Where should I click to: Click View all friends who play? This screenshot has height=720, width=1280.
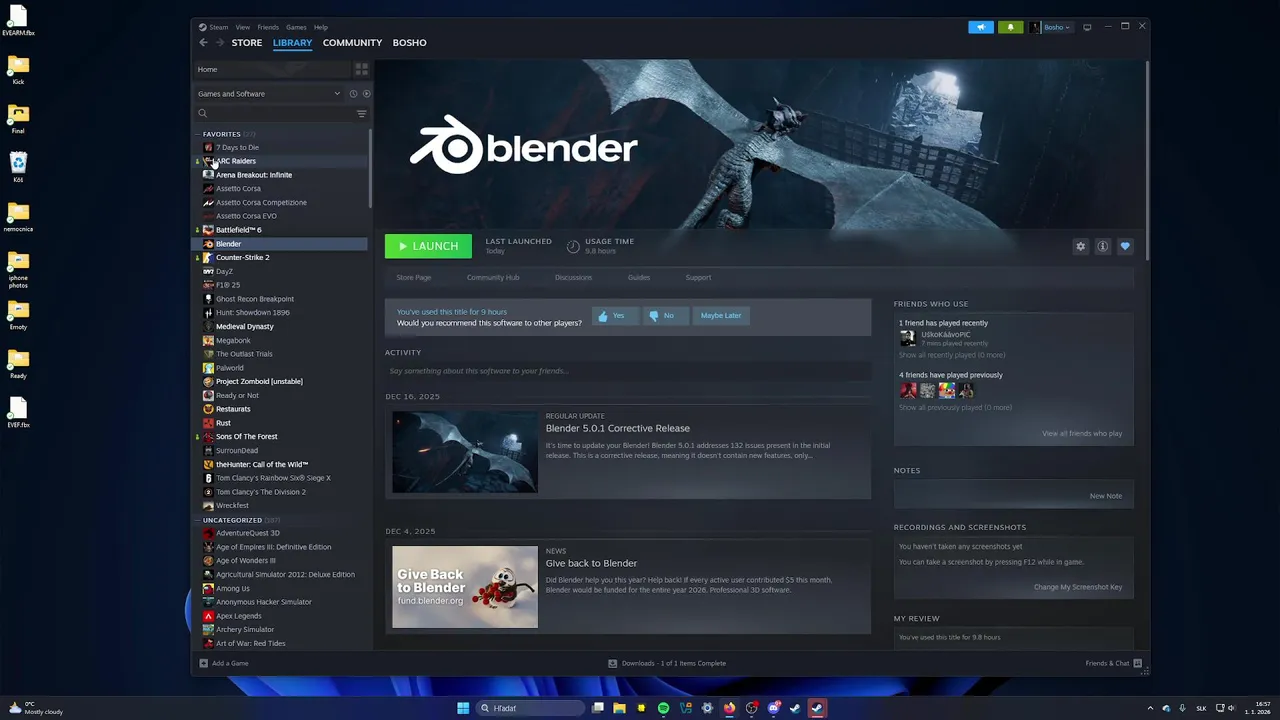pos(1082,433)
